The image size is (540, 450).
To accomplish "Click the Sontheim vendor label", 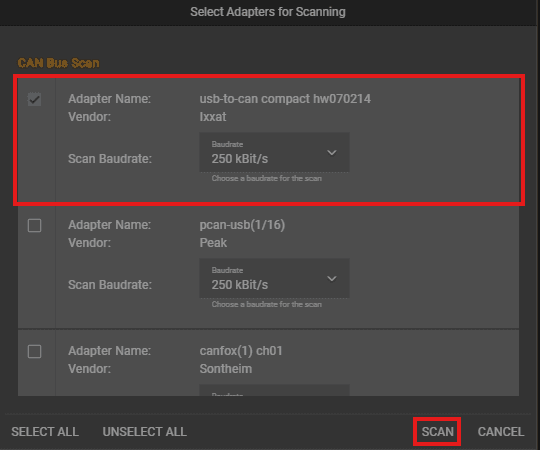I will (226, 369).
